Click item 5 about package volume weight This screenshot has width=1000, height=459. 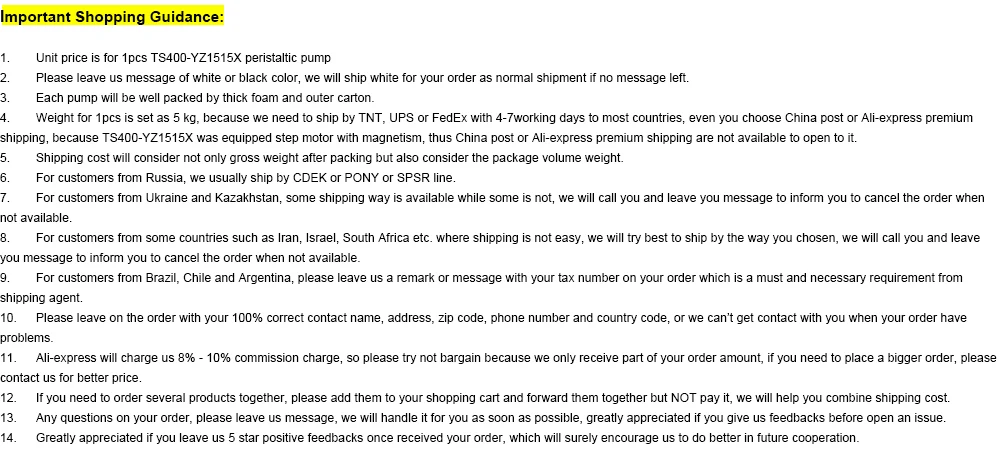point(312,158)
